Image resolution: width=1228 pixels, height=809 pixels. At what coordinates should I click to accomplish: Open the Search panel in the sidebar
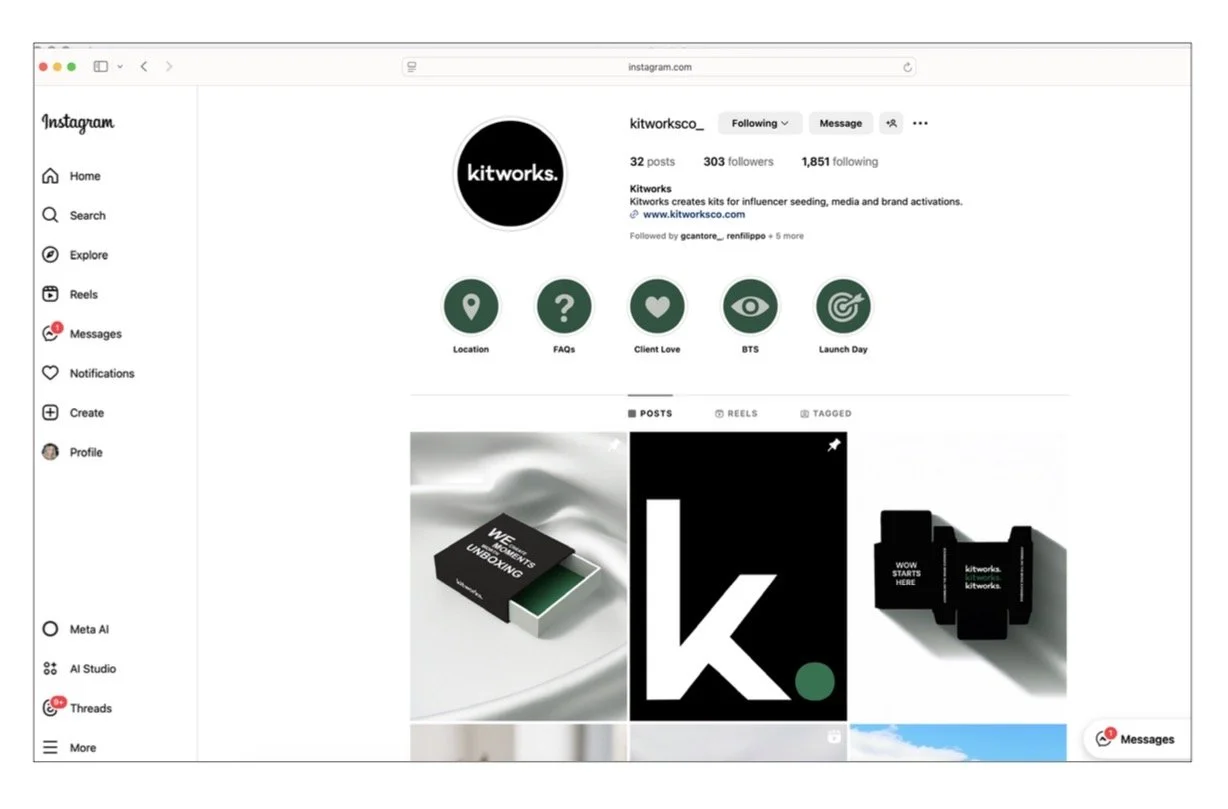tap(73, 215)
